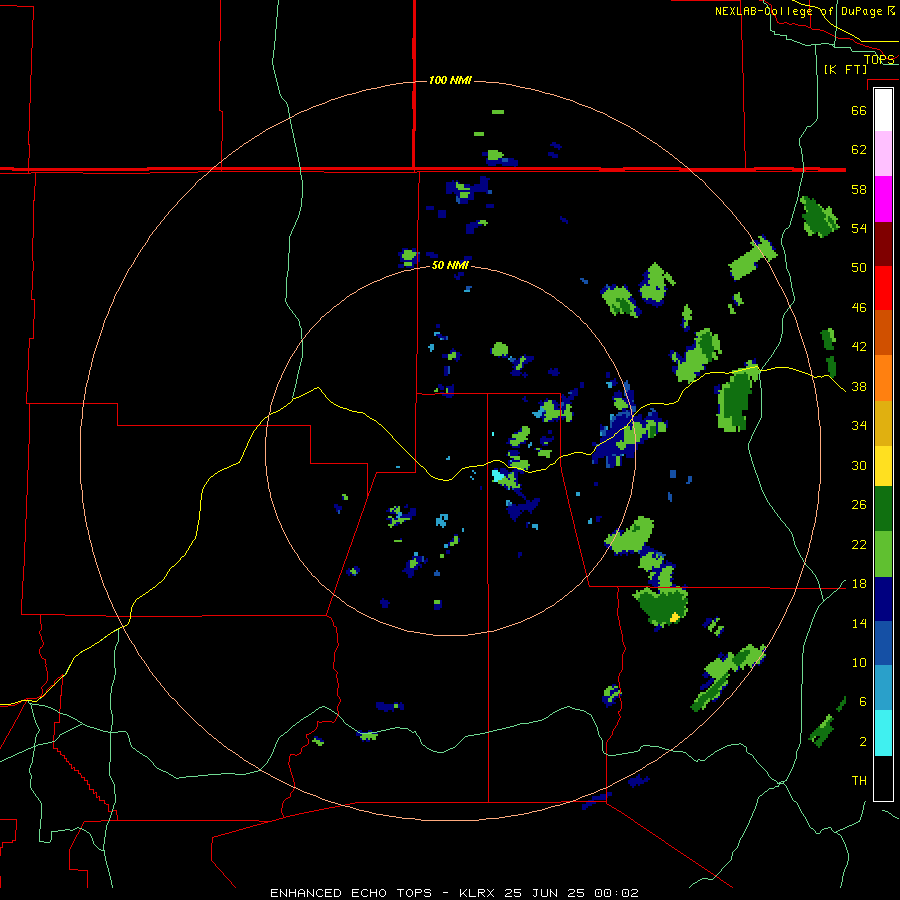Pick the white swatch in the tops legend
Image resolution: width=900 pixels, height=900 pixels.
[883, 110]
